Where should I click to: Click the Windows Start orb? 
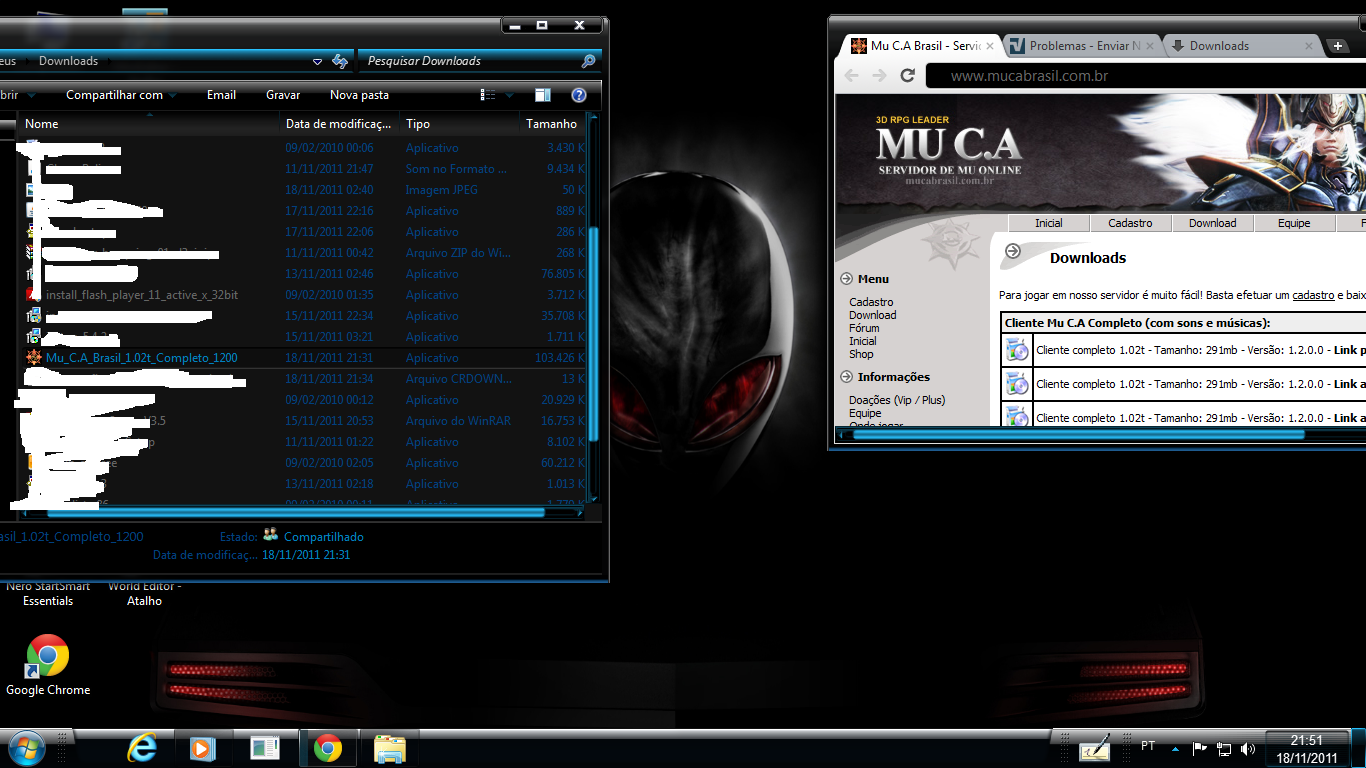point(26,748)
